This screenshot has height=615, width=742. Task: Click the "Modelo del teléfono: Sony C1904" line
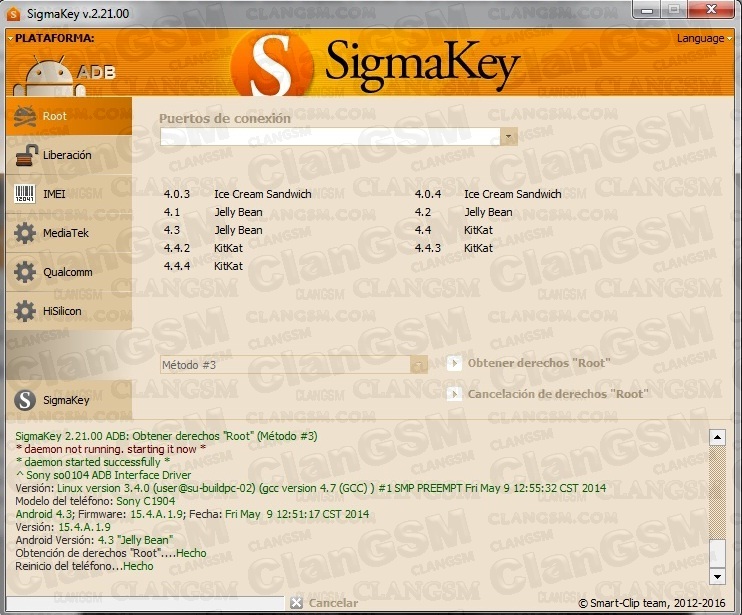click(x=95, y=501)
